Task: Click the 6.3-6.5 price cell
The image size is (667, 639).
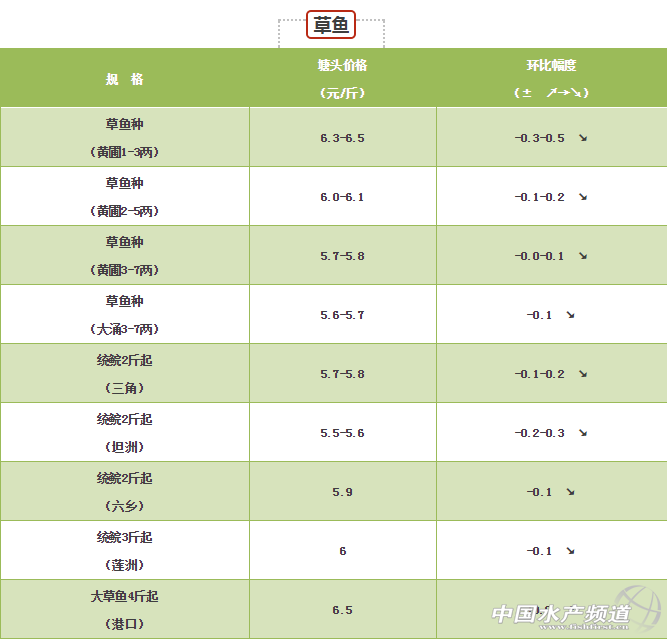Action: 342,138
